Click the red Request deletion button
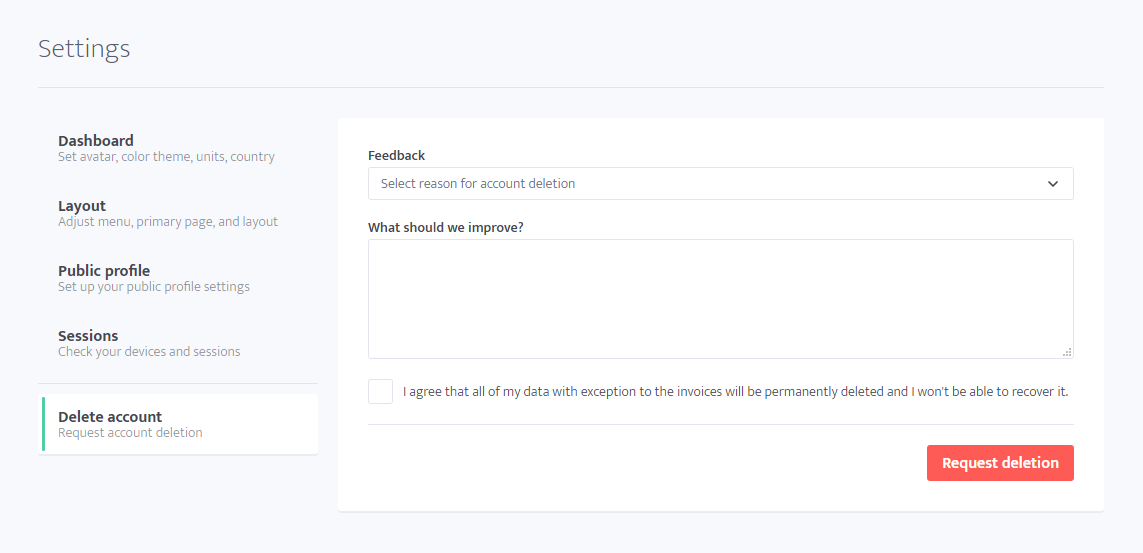 pyautogui.click(x=1000, y=463)
